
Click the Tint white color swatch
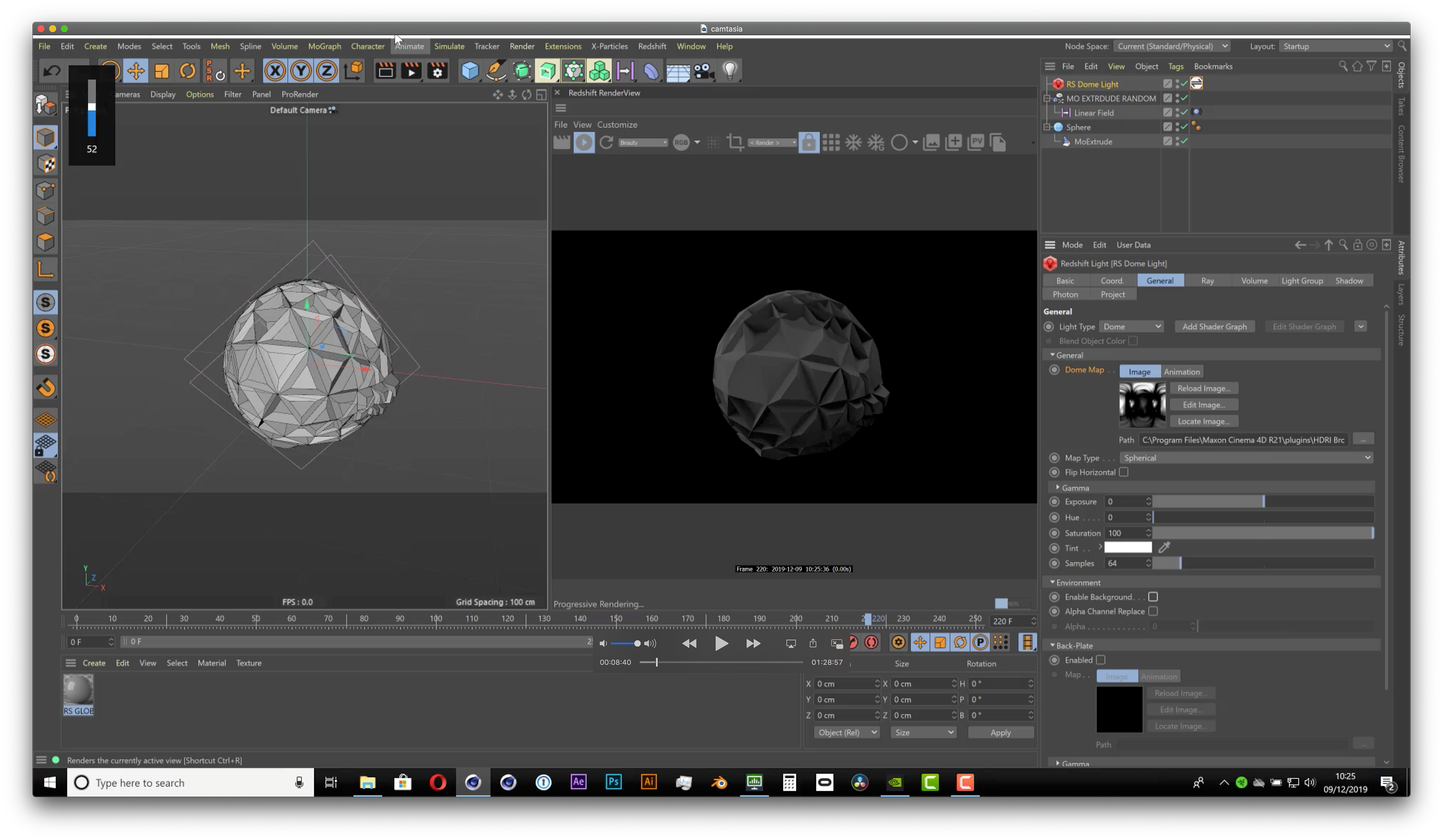tap(1127, 547)
